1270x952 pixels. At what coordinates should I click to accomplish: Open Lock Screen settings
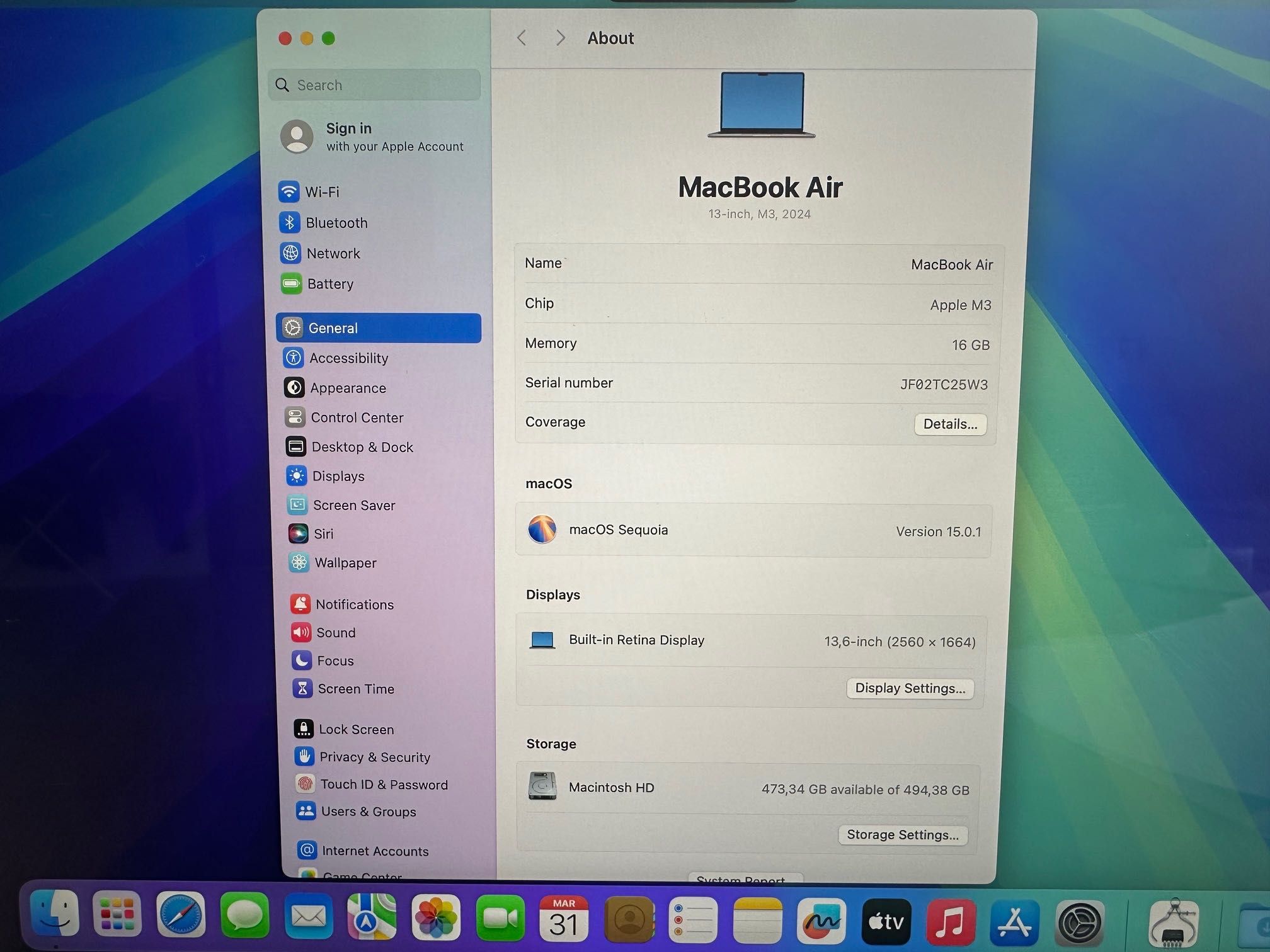tap(345, 729)
